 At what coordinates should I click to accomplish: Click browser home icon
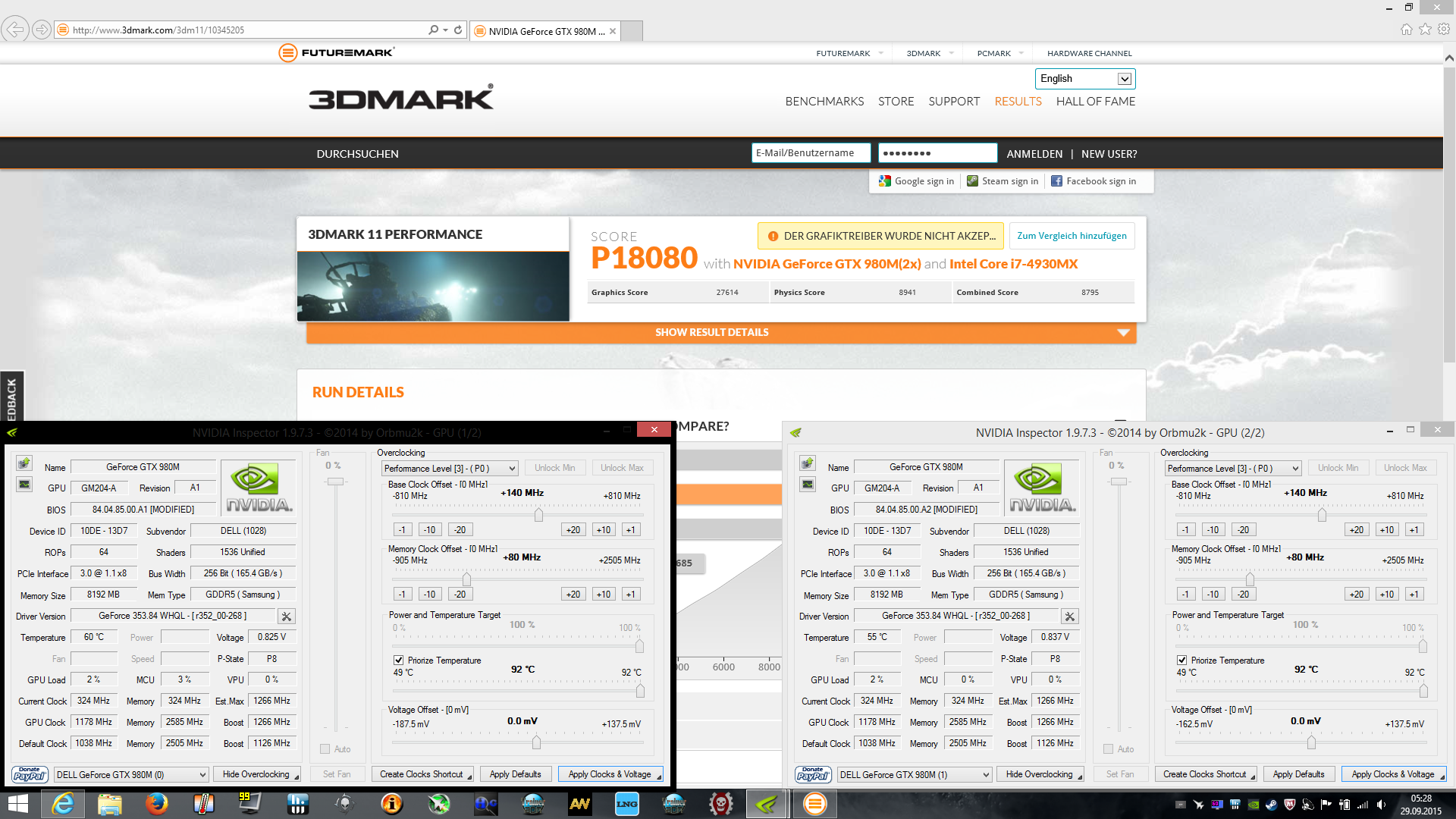point(1406,29)
